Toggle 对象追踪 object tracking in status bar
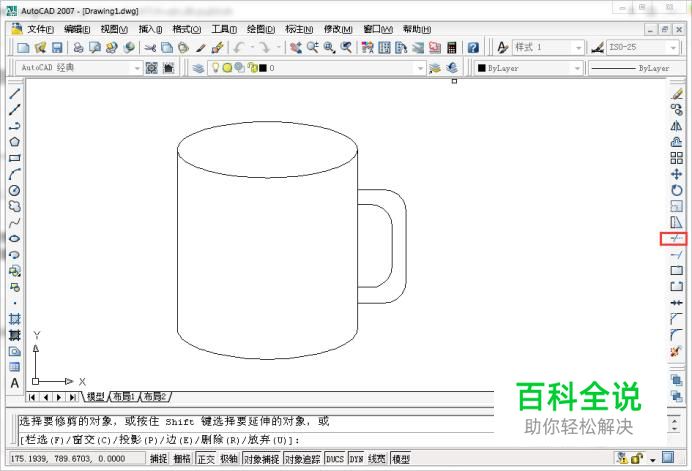692x471 pixels. click(302, 459)
